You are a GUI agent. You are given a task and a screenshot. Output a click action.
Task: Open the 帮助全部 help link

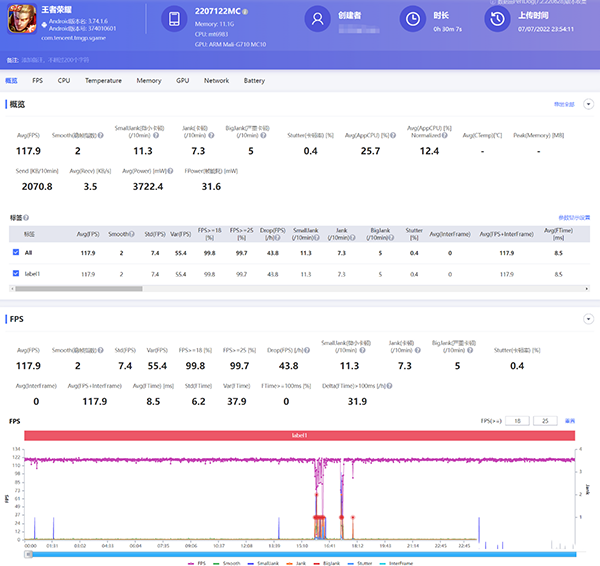pos(563,104)
